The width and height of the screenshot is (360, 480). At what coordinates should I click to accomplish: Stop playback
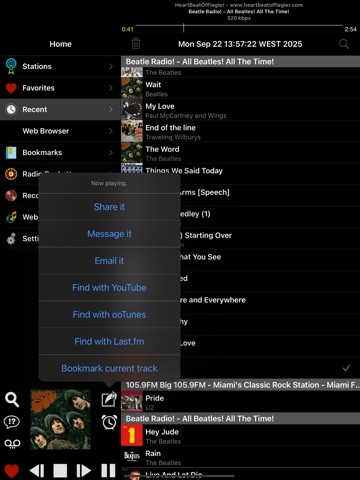point(60,471)
